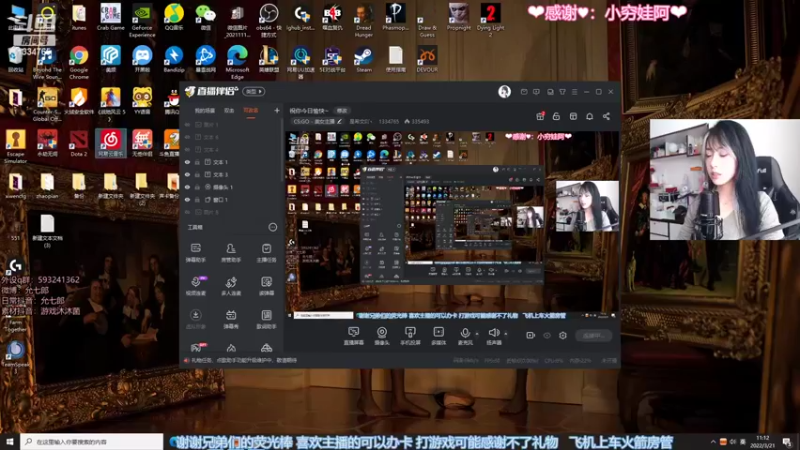Open Steam desktop shortcut
The height and width of the screenshot is (450, 800).
[x=364, y=59]
